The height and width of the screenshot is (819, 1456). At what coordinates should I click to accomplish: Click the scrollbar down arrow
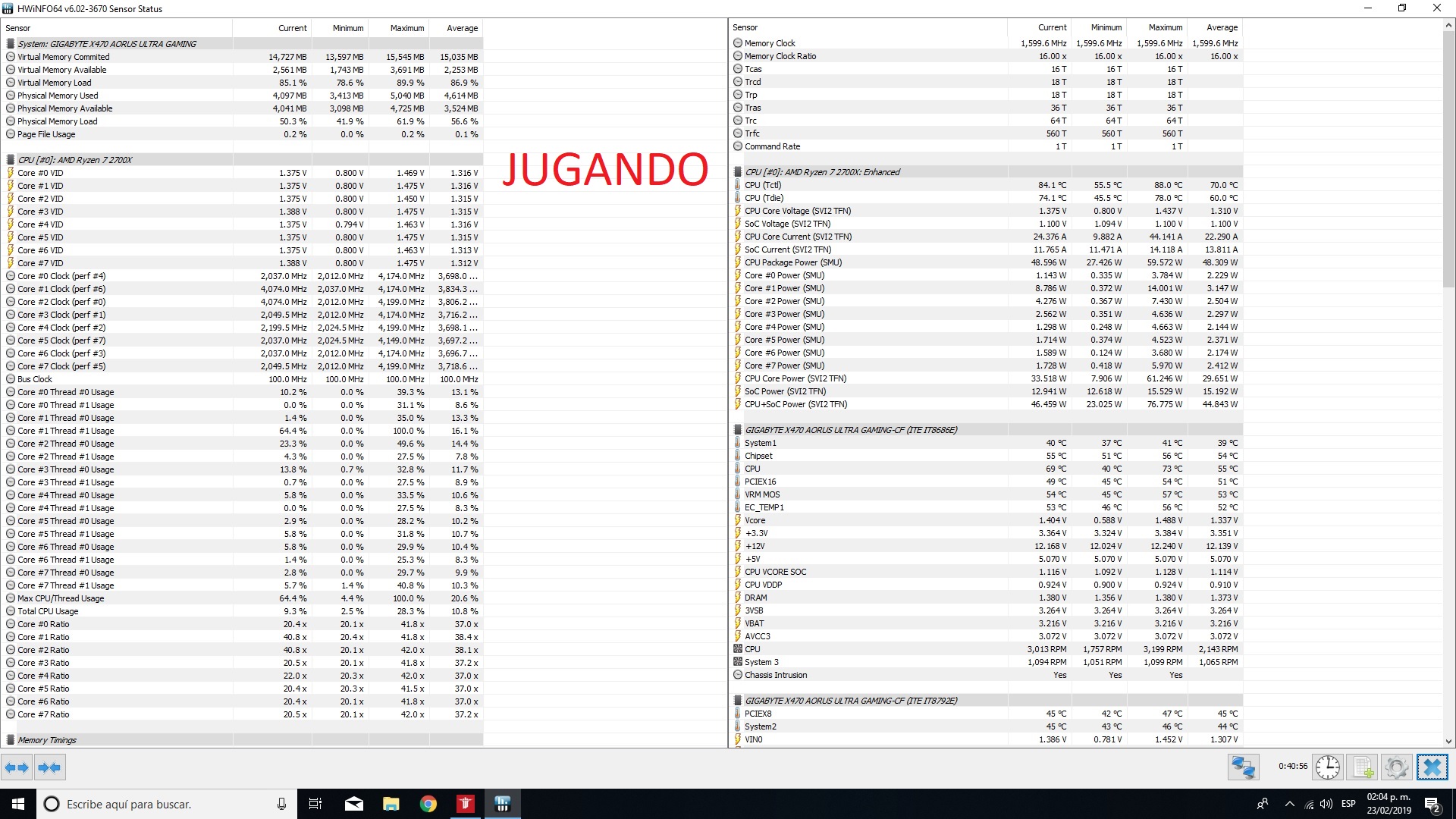click(1448, 742)
